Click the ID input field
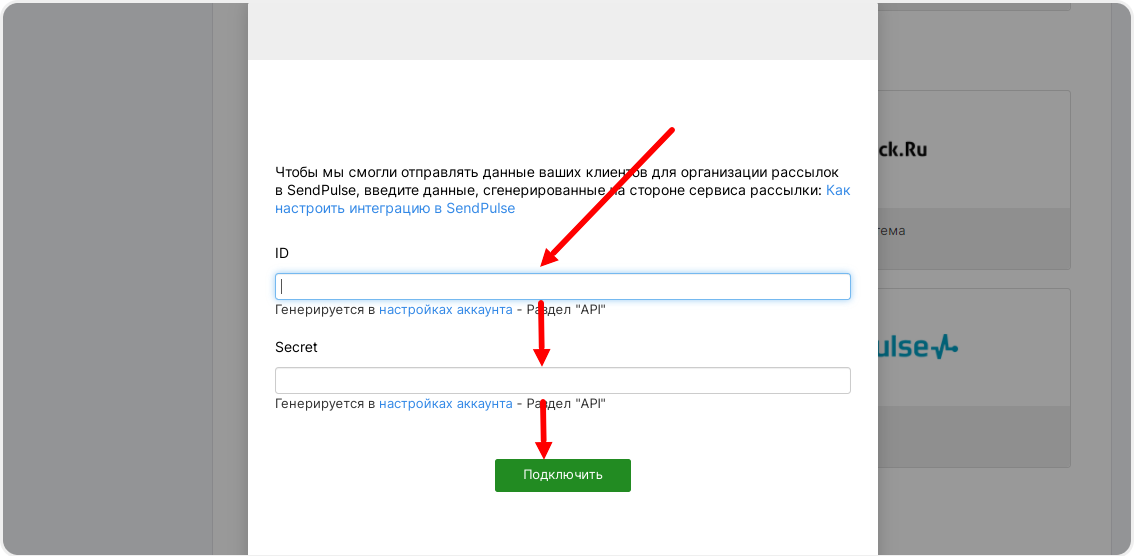 563,286
